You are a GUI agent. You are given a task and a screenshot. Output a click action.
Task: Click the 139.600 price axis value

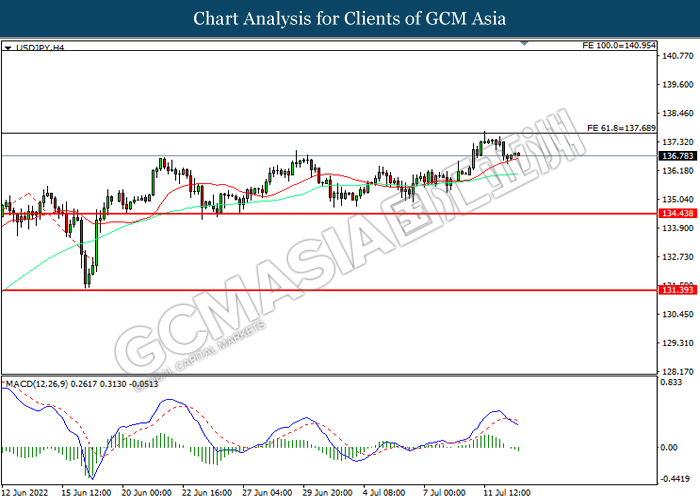point(678,84)
